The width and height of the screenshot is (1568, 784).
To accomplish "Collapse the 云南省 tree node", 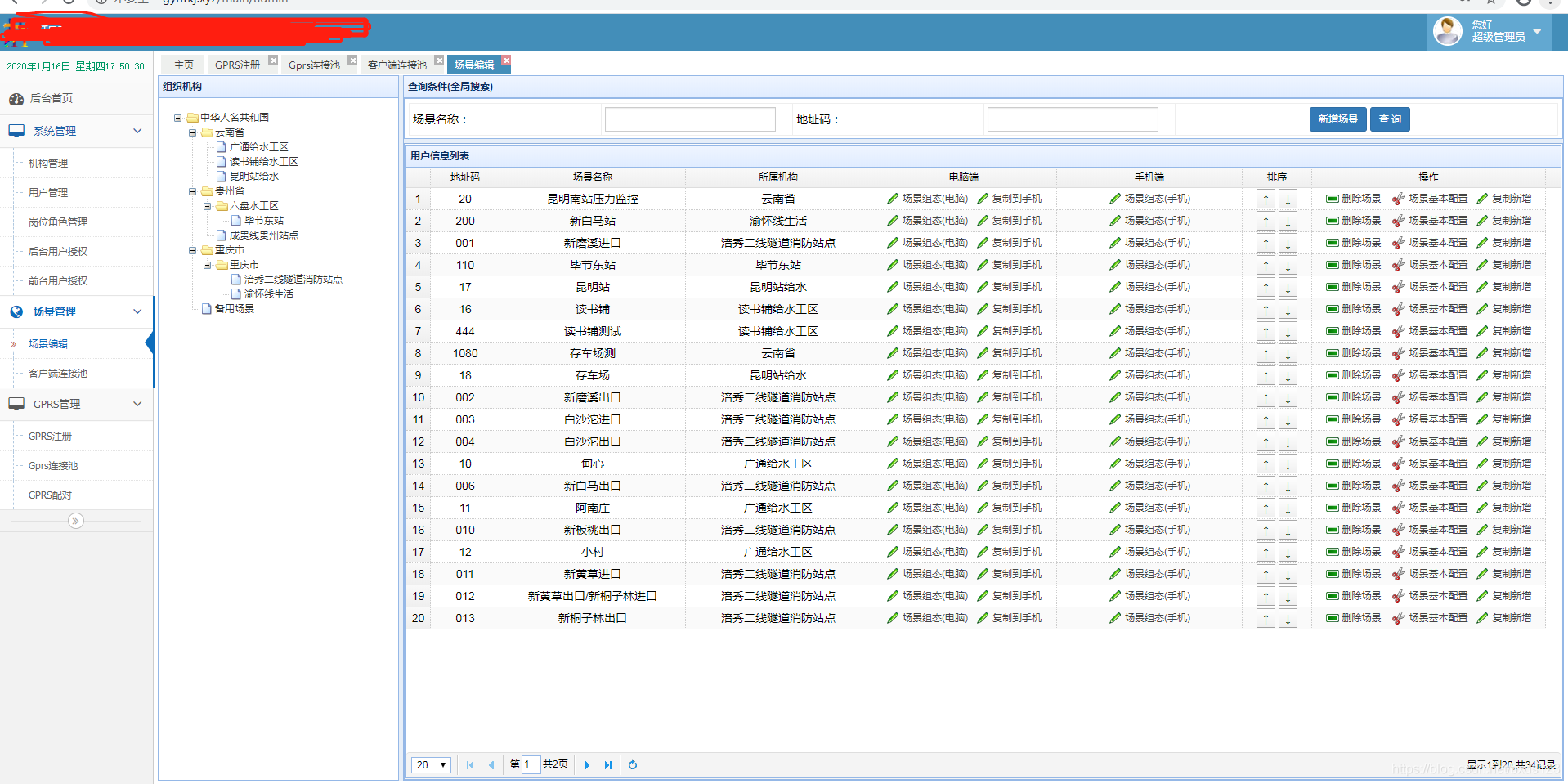I will pos(192,132).
